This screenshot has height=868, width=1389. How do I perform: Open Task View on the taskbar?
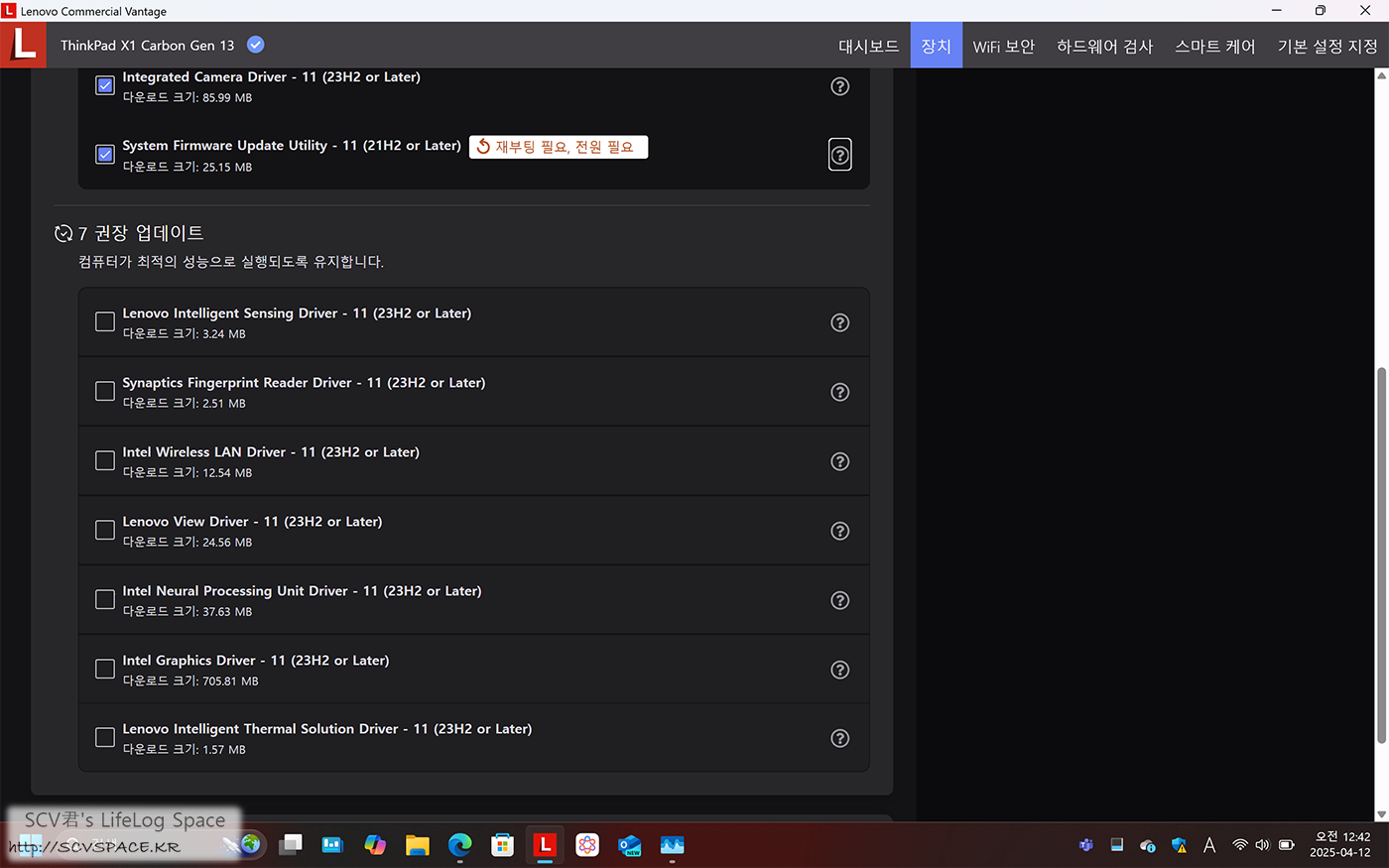[x=291, y=845]
